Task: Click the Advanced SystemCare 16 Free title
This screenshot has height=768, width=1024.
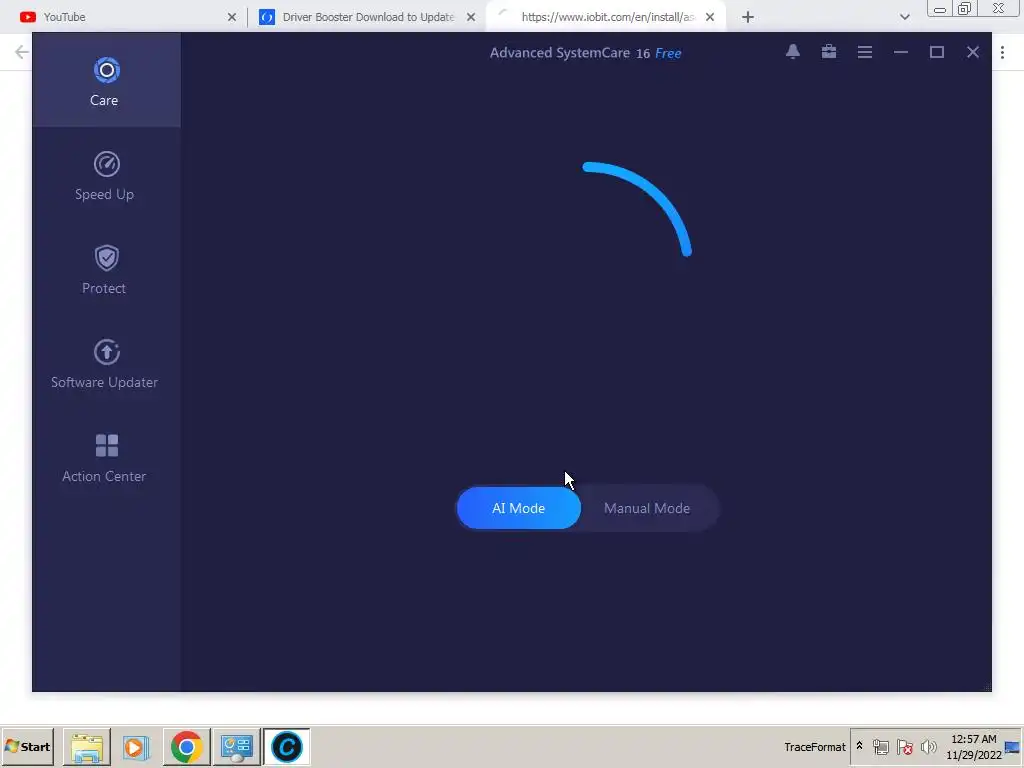Action: point(585,53)
